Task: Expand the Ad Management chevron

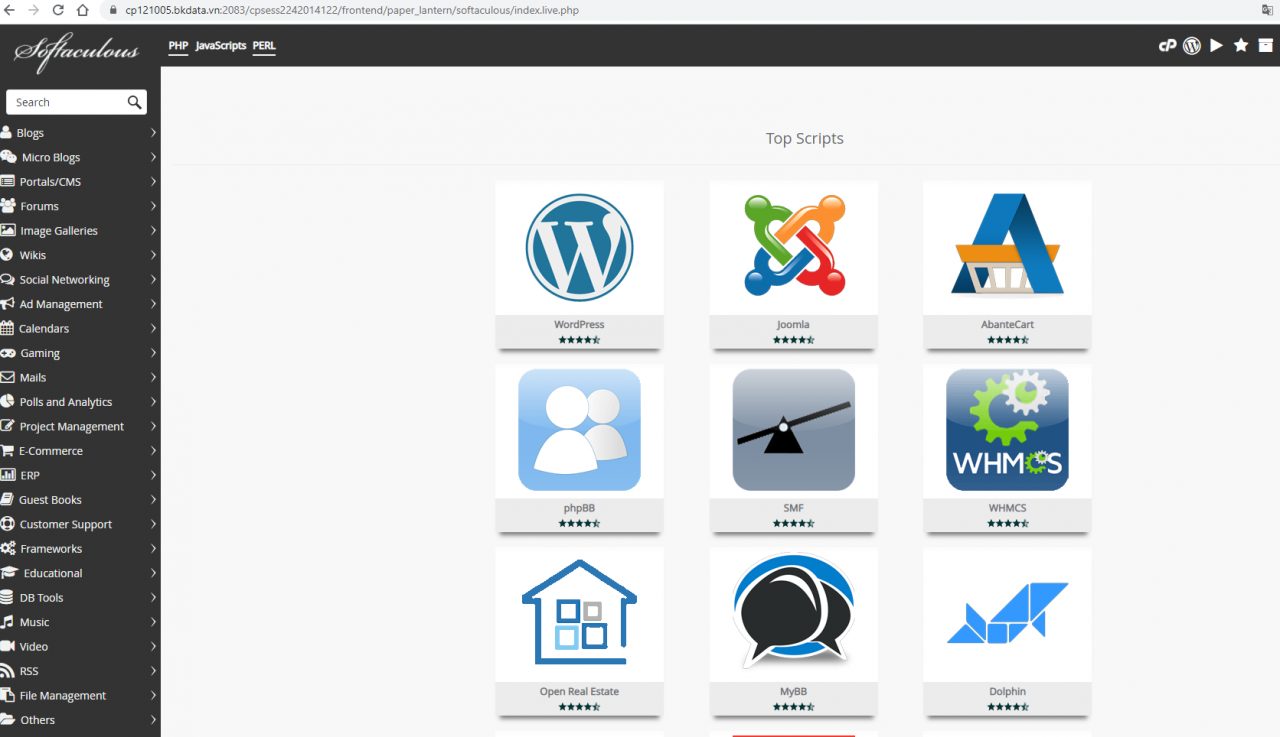Action: pos(153,304)
